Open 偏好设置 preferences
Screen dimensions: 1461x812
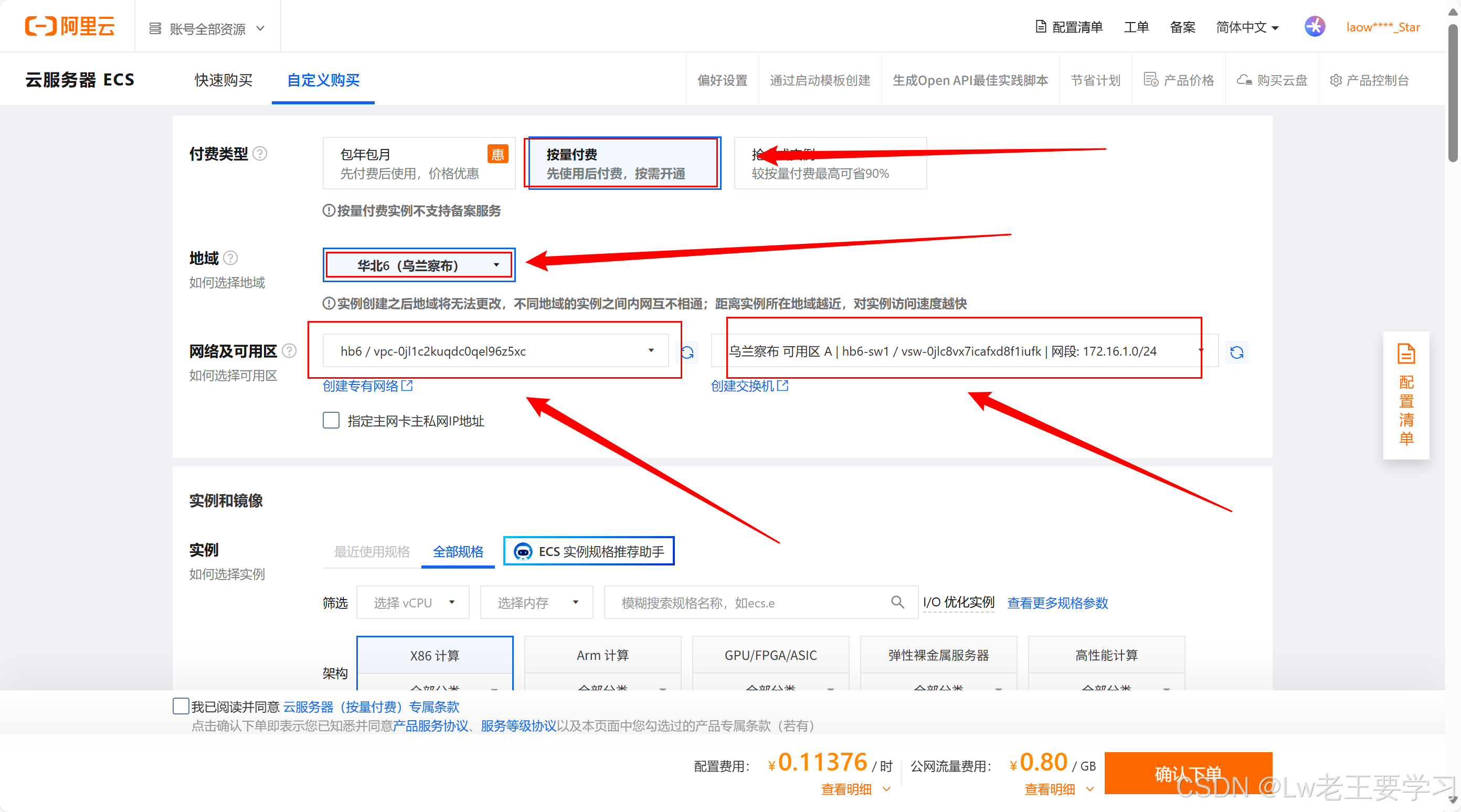[722, 80]
